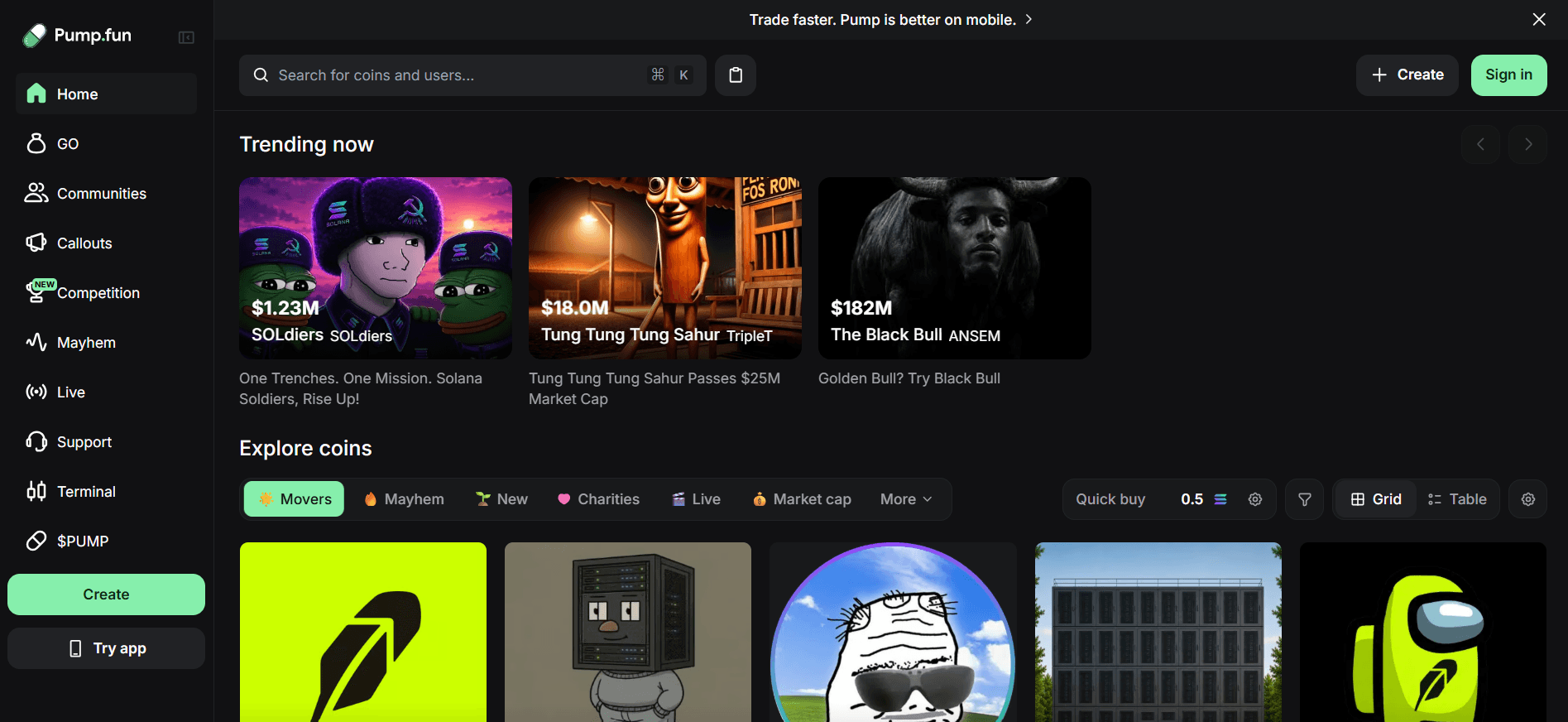This screenshot has width=1568, height=722.
Task: Select the New coins tab
Action: pyautogui.click(x=501, y=499)
